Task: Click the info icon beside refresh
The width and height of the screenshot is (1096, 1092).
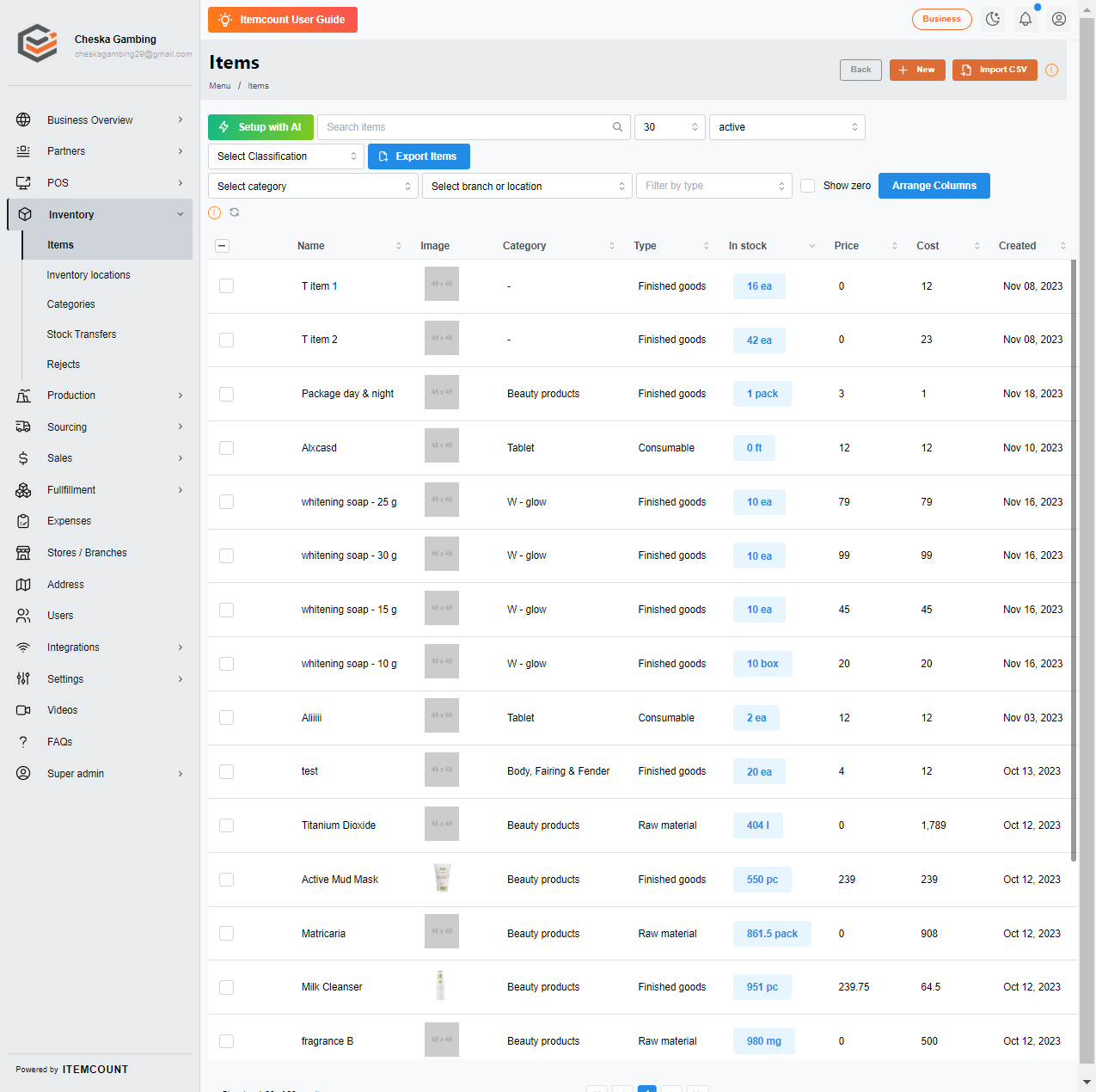Action: point(215,212)
